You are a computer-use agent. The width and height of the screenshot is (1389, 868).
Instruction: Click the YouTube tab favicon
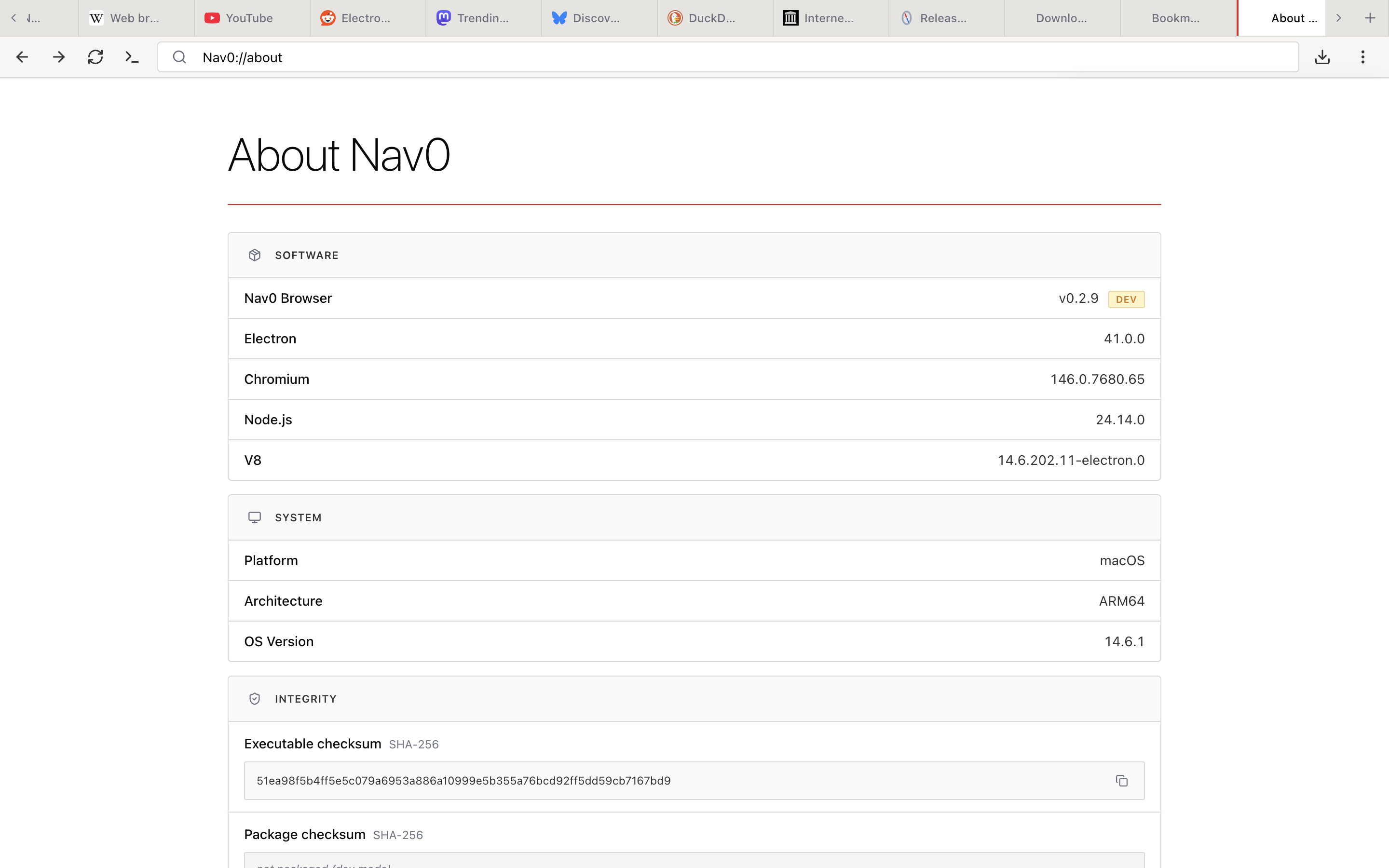212,18
